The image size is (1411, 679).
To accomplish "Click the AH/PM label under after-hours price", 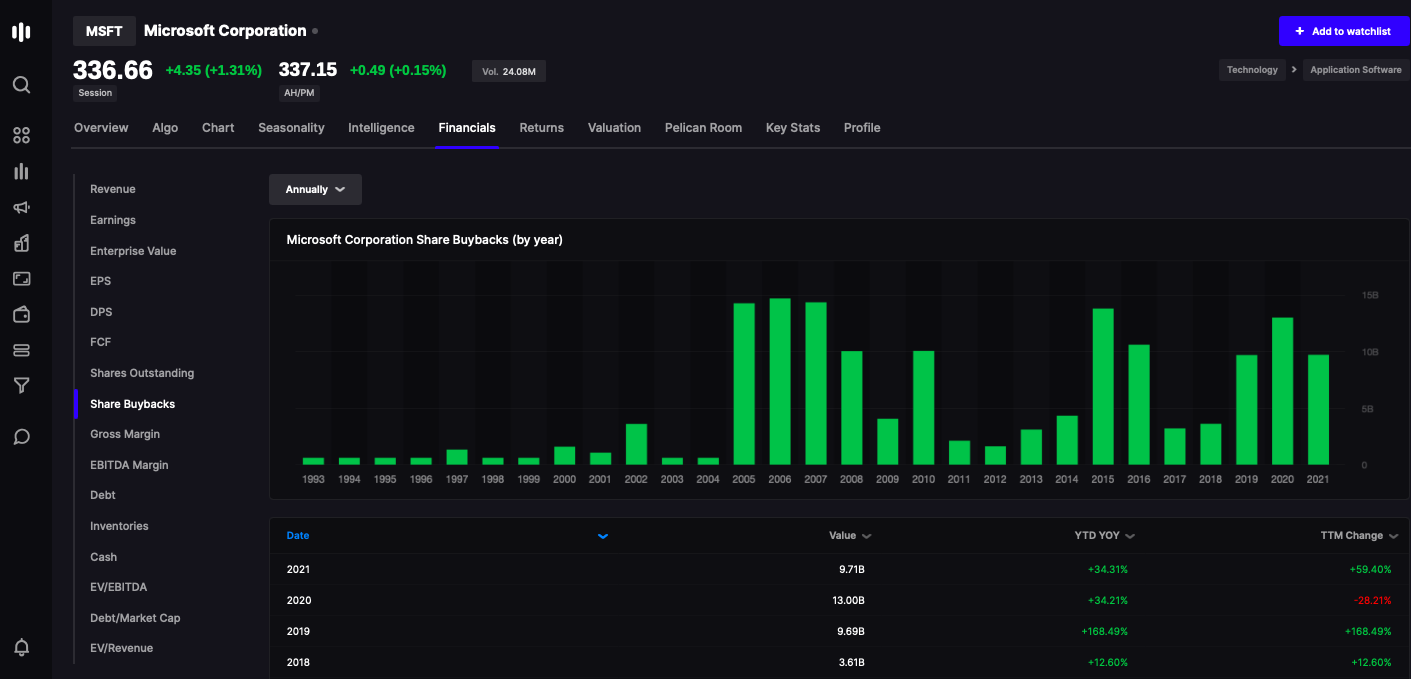I will point(298,93).
